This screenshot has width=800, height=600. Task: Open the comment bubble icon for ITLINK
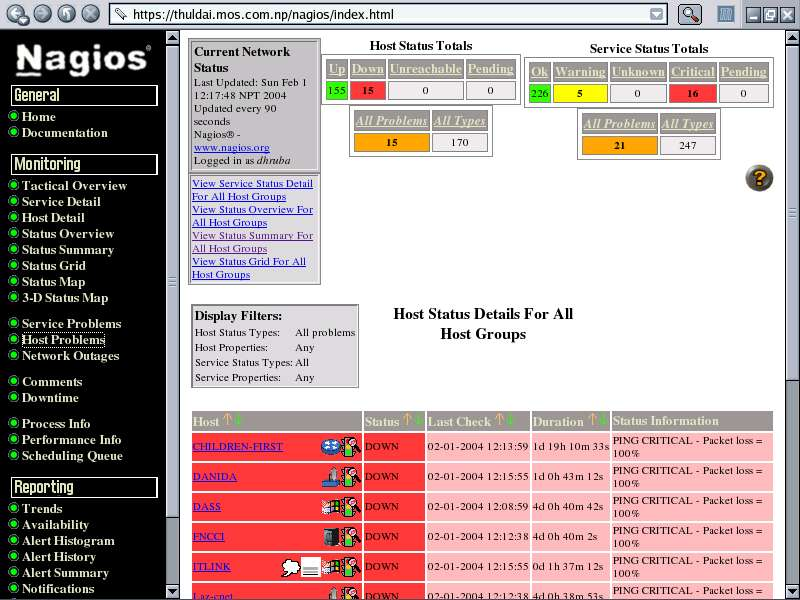pyautogui.click(x=290, y=567)
